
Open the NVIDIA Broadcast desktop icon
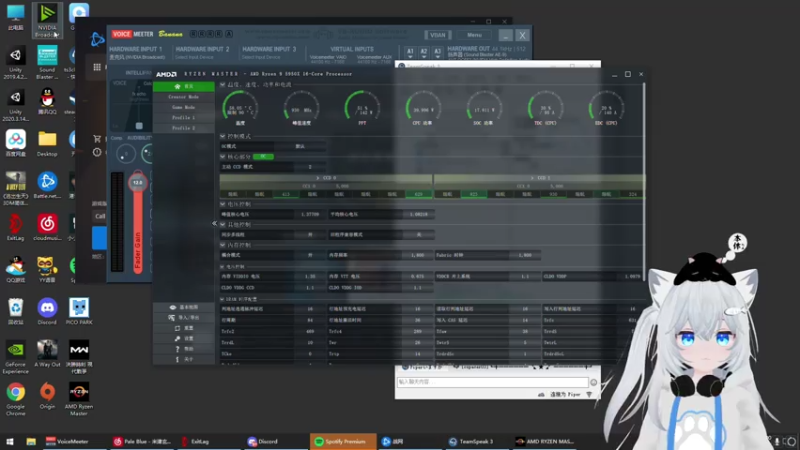pos(47,20)
